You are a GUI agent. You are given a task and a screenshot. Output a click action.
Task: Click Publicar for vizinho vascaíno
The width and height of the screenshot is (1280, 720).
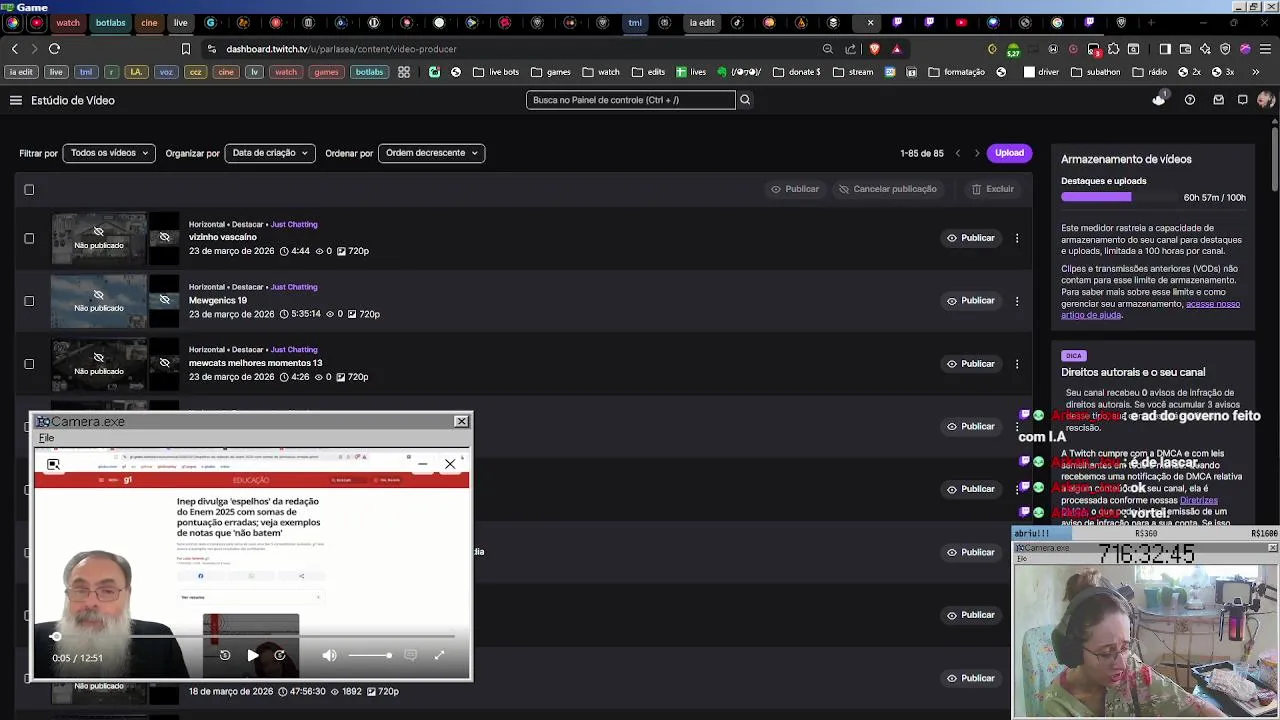point(970,238)
